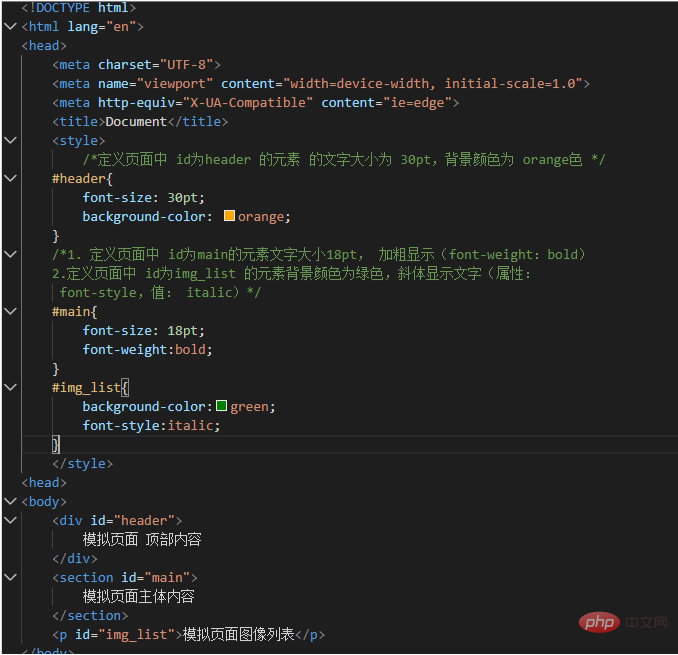
Task: Collapse the #img_list rule fold arrow
Action: (x=10, y=387)
